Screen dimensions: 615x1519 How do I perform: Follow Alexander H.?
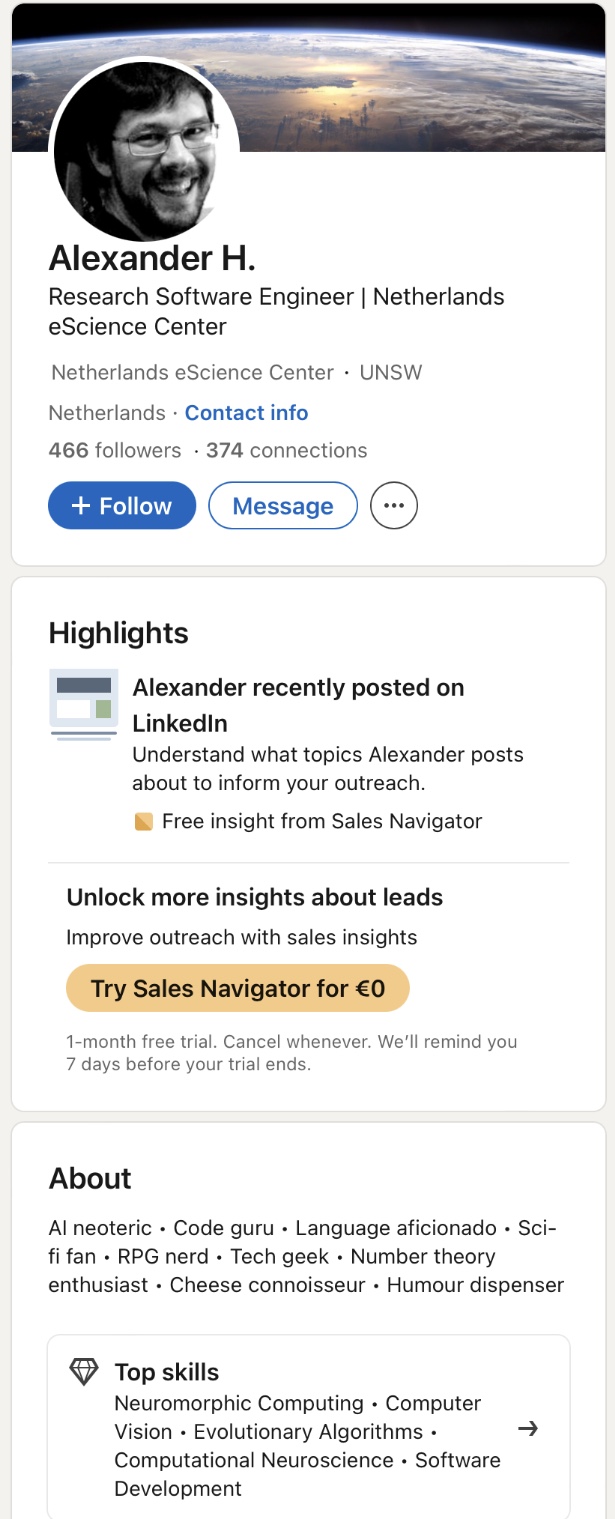[x=122, y=506]
